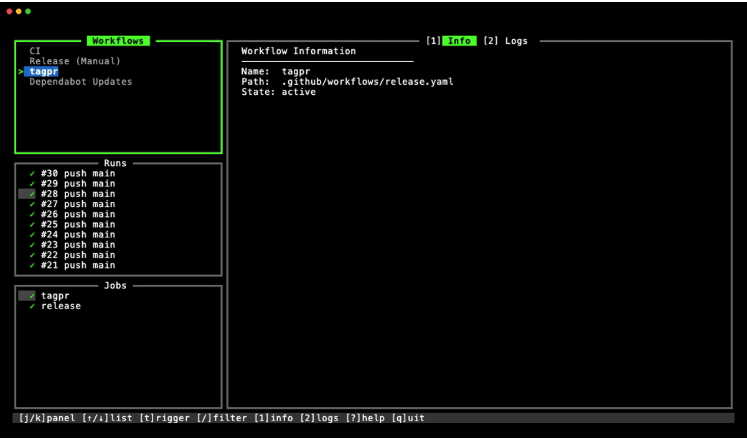Click the checkmark beside the release job
The width and height of the screenshot is (747, 439).
pyautogui.click(x=32, y=306)
